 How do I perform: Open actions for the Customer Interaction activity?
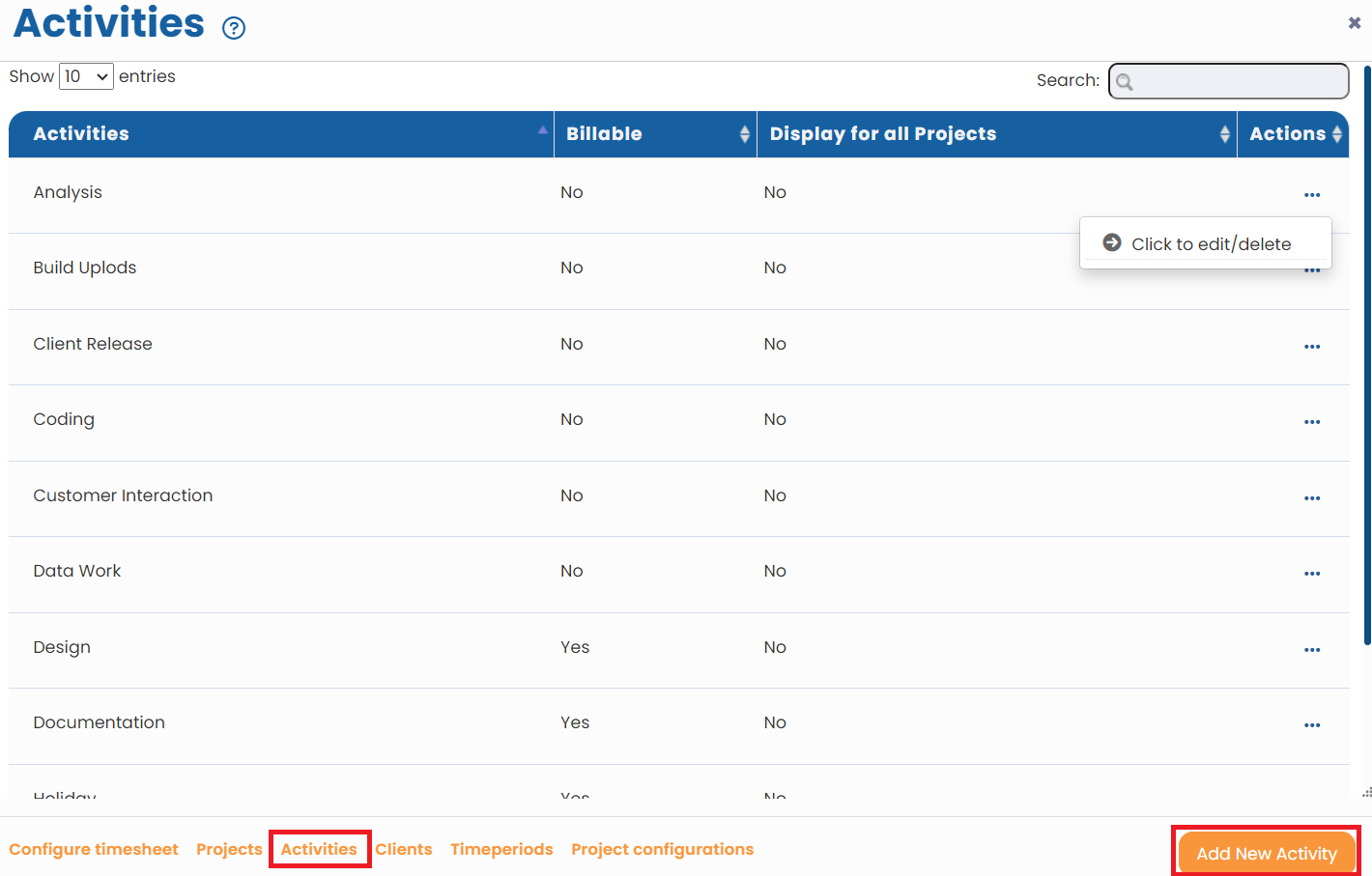pos(1312,498)
